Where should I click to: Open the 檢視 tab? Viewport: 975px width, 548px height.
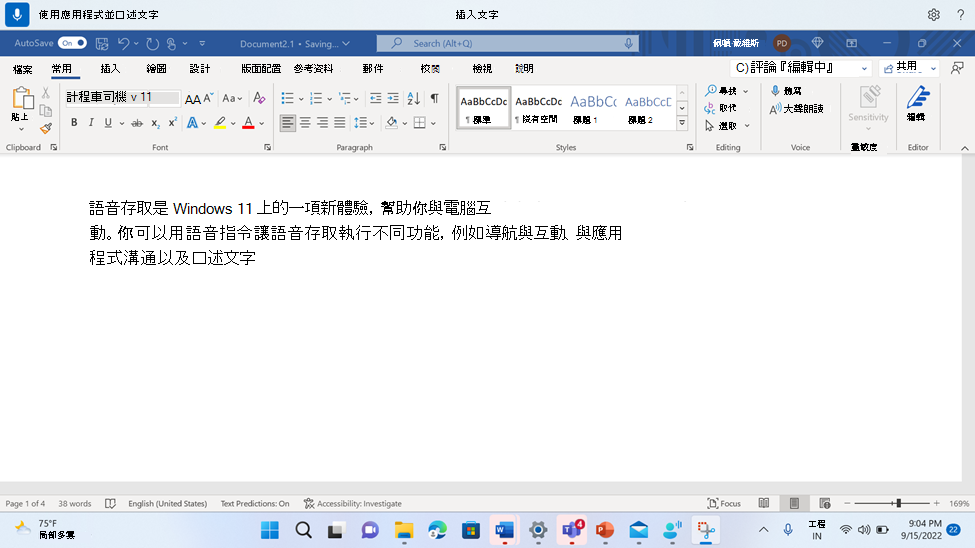pos(482,68)
